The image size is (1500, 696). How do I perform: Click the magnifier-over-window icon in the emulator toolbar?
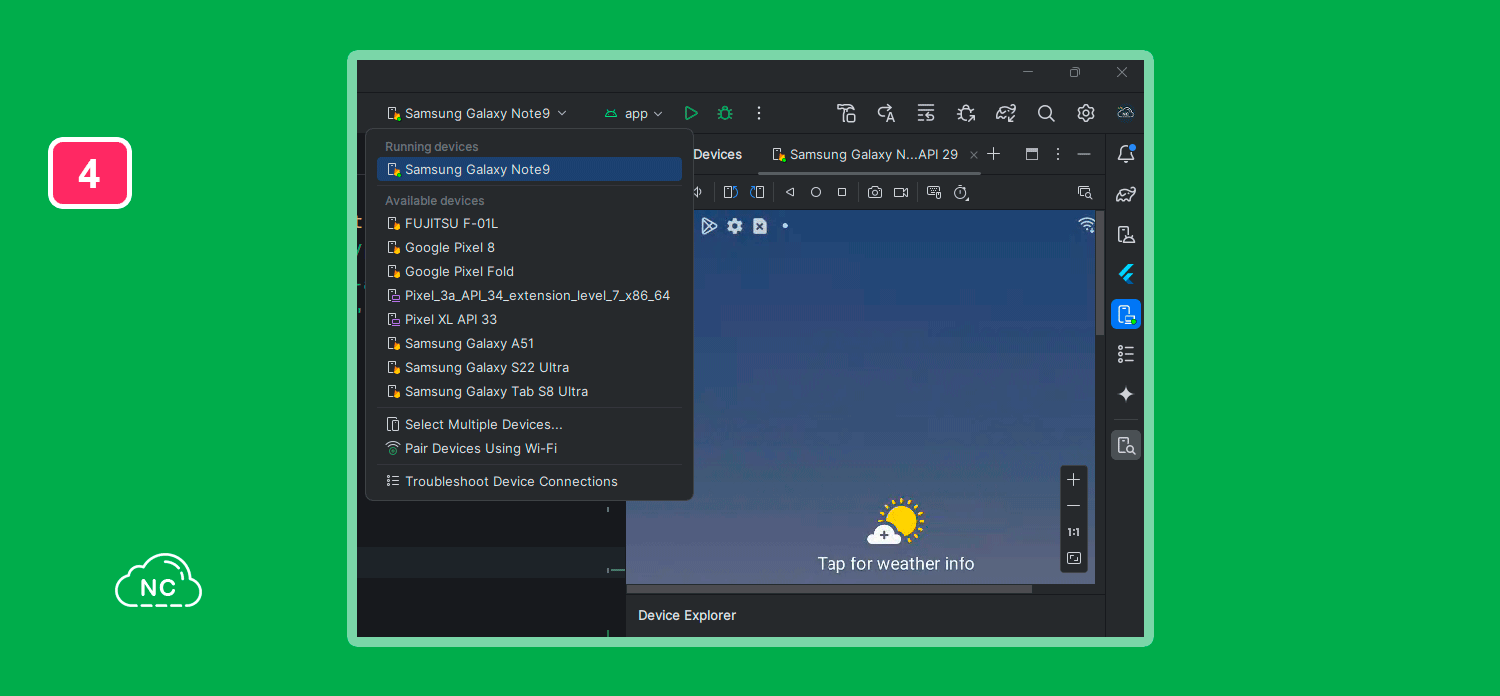click(x=1085, y=192)
